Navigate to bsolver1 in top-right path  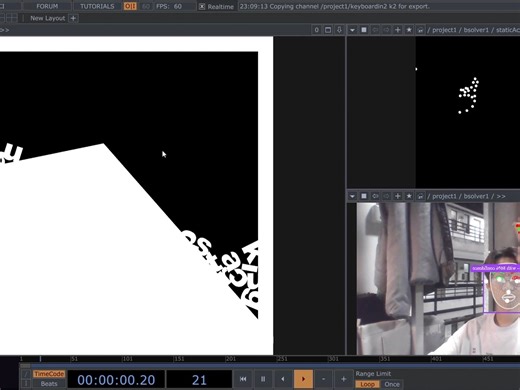(x=476, y=30)
